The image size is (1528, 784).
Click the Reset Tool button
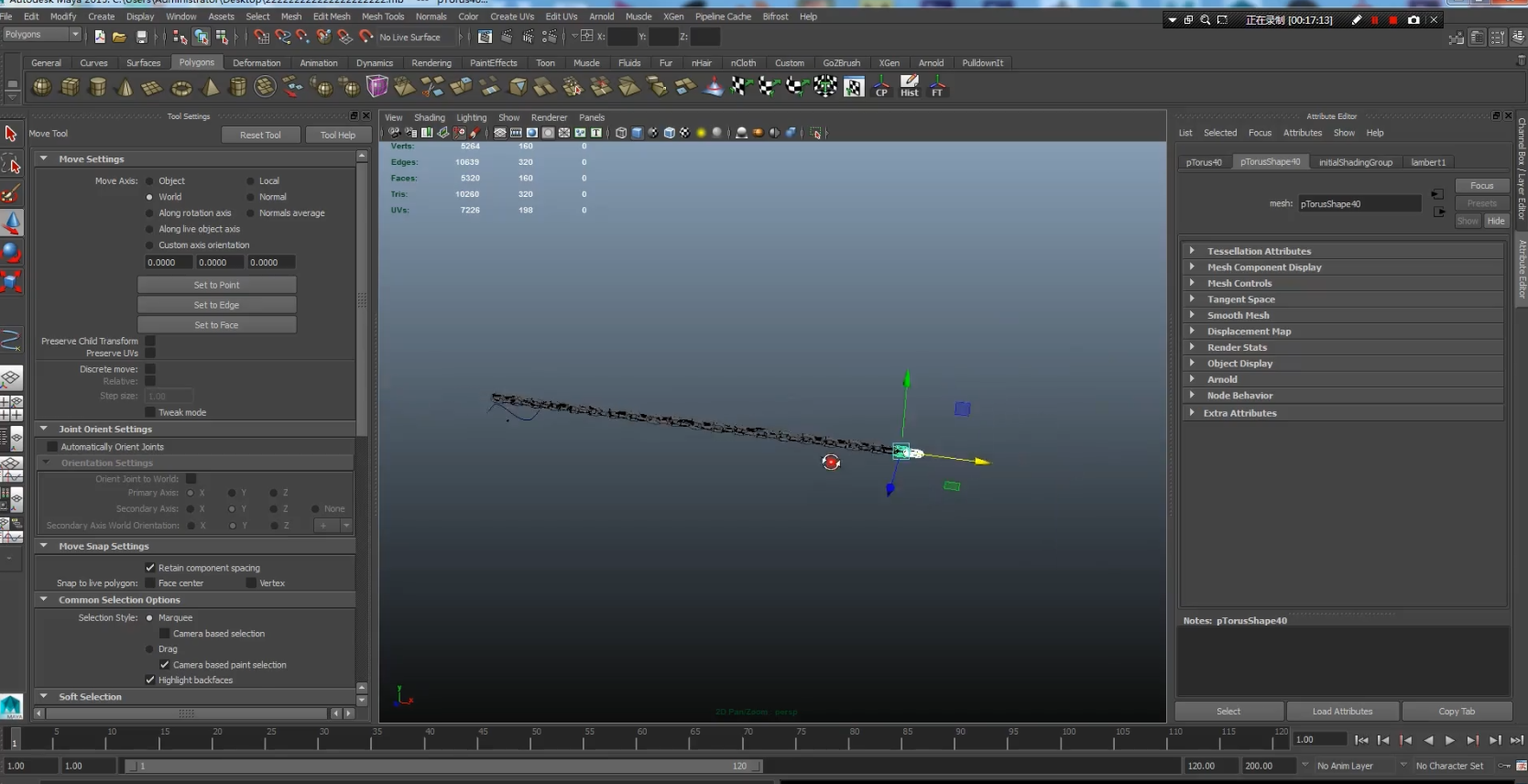[260, 135]
